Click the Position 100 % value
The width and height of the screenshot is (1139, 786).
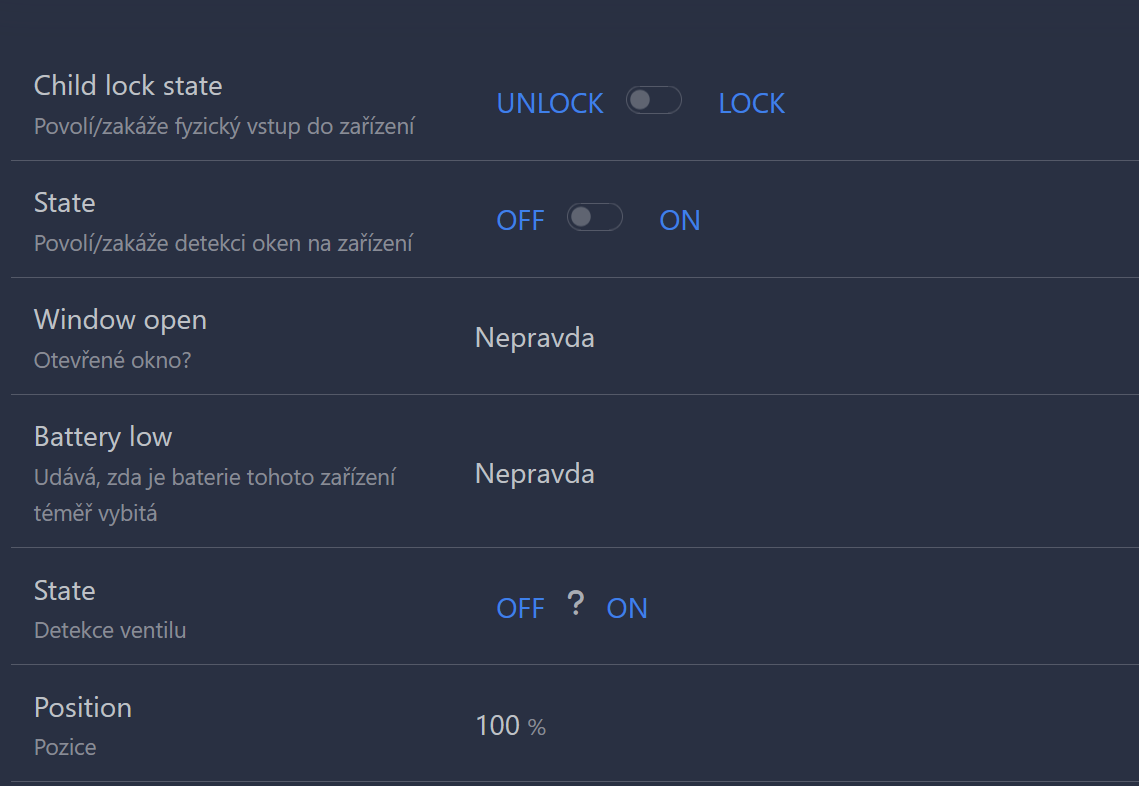click(510, 726)
